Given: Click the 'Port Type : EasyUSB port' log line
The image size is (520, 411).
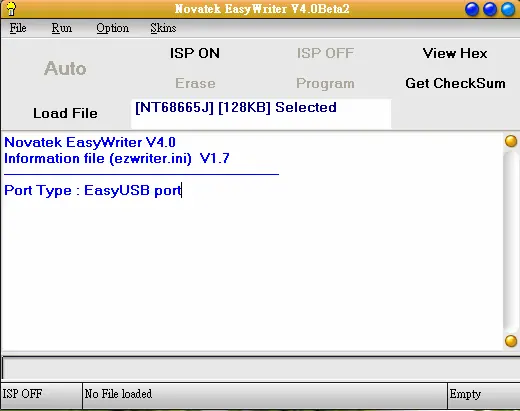Looking at the screenshot, I should click(x=93, y=191).
